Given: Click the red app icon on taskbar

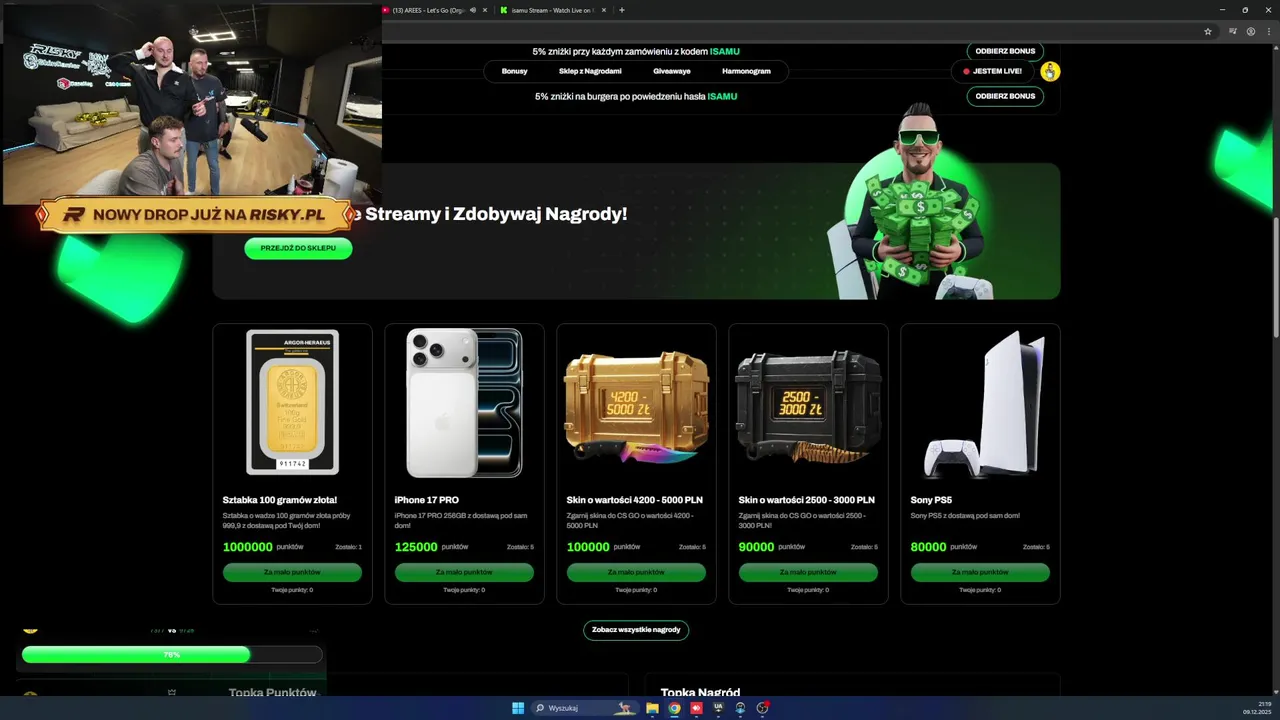Looking at the screenshot, I should click(x=696, y=708).
